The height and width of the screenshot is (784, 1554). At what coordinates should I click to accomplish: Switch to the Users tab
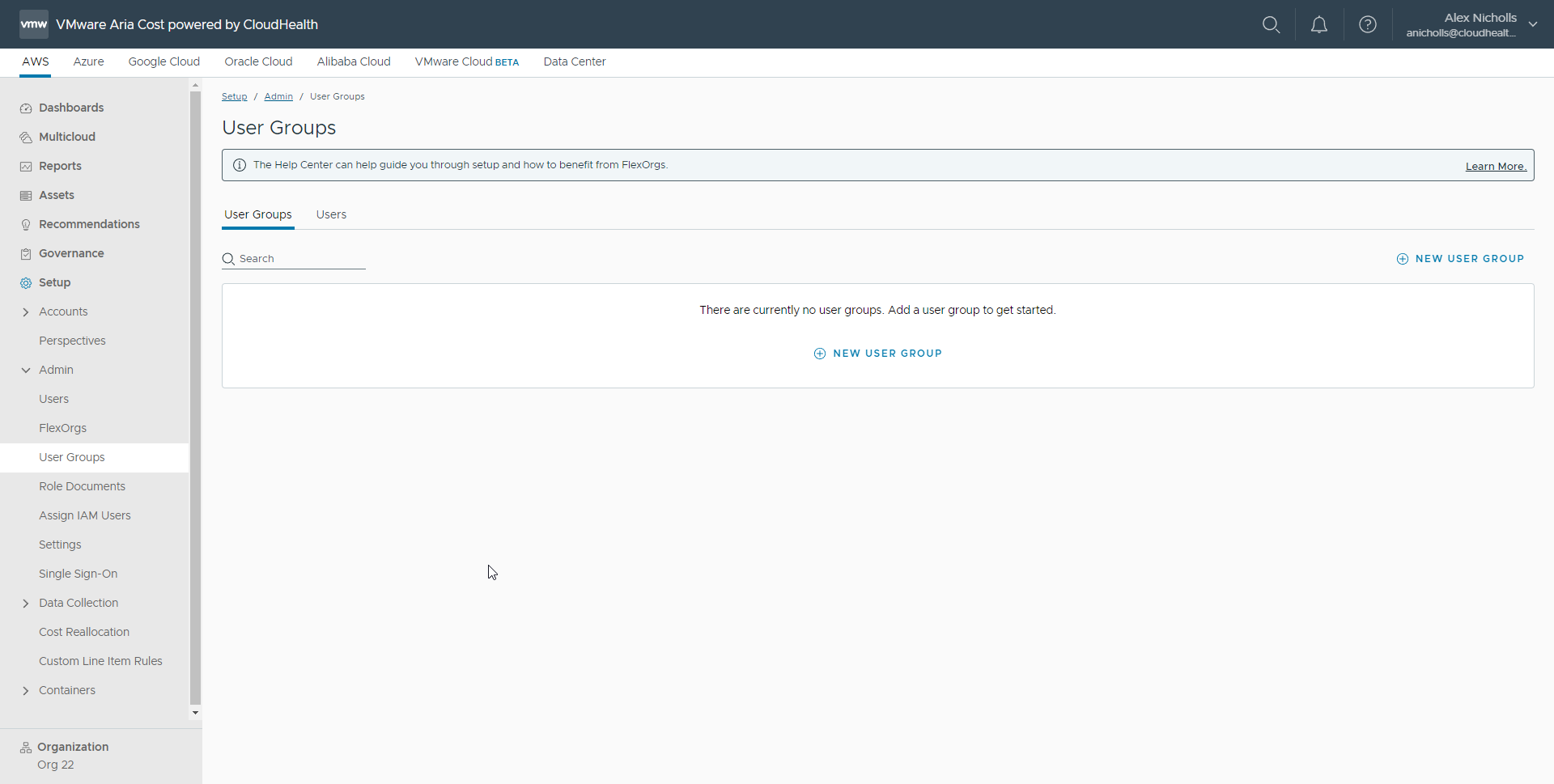331,214
